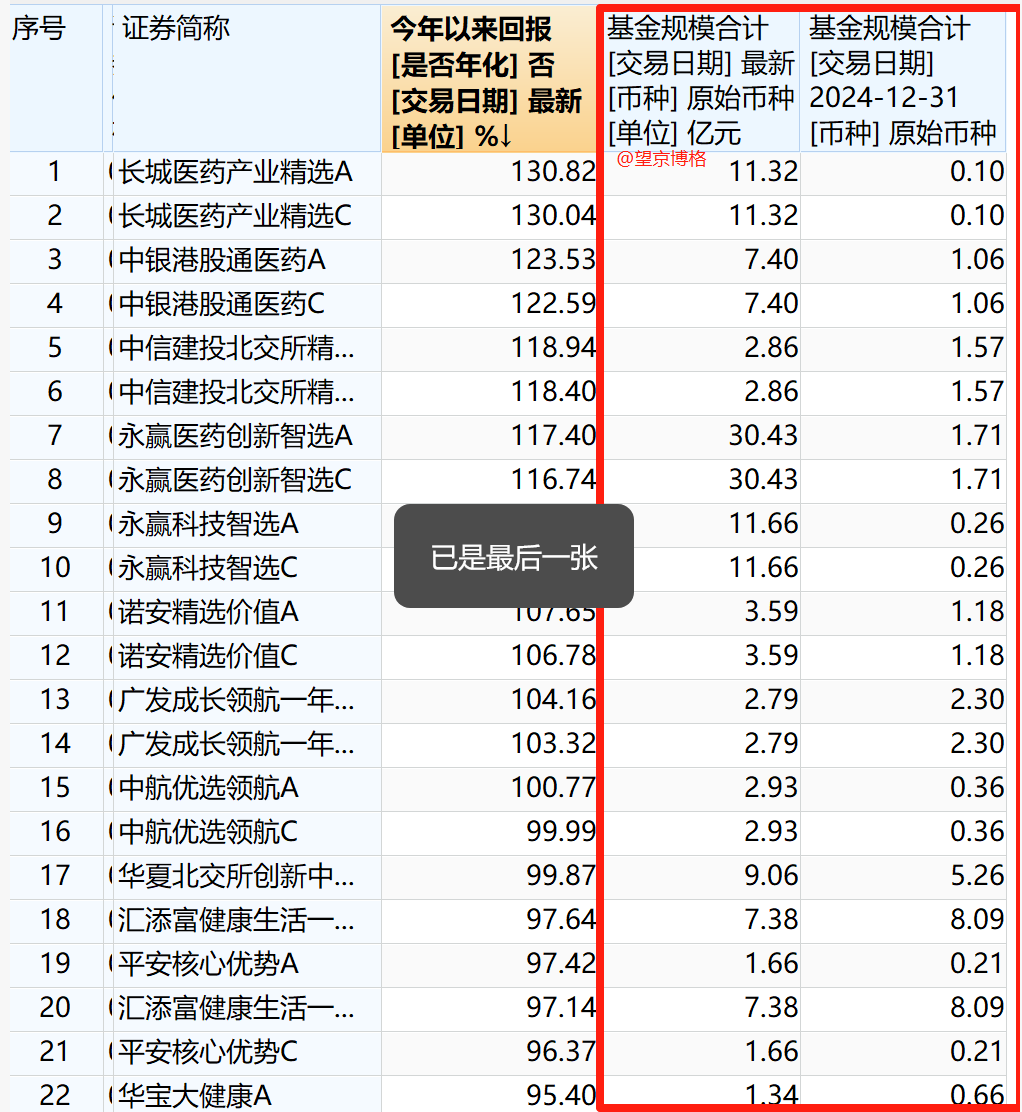Screen dimensions: 1022x1112
Task: Click return value 97.42
Action: pos(560,963)
